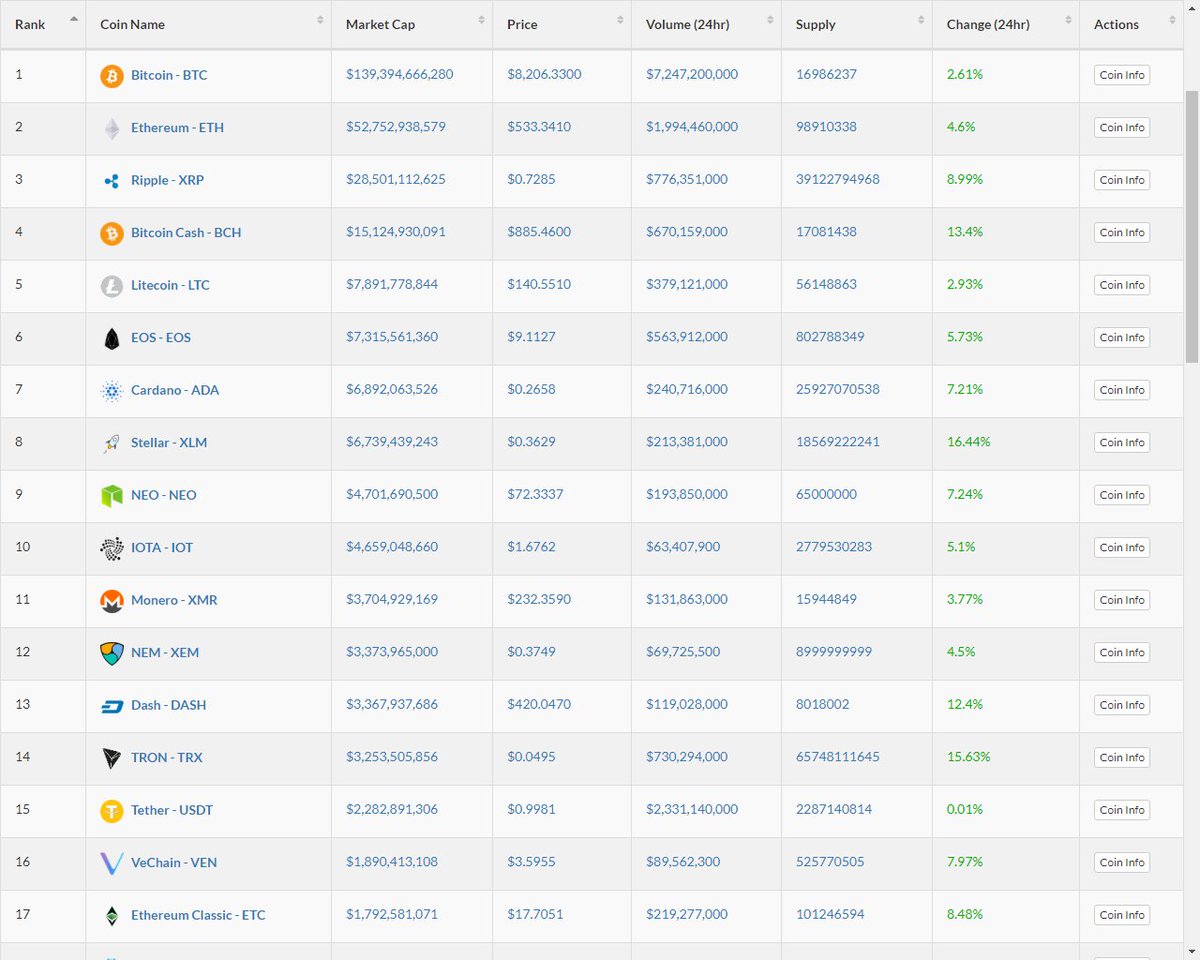Screen dimensions: 1200x960
Task: Click Tether volume $2,331,140,000
Action: 692,810
